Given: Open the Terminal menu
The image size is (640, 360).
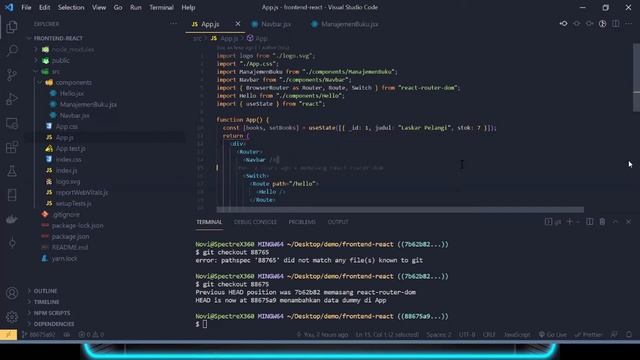Looking at the screenshot, I should (x=161, y=7).
